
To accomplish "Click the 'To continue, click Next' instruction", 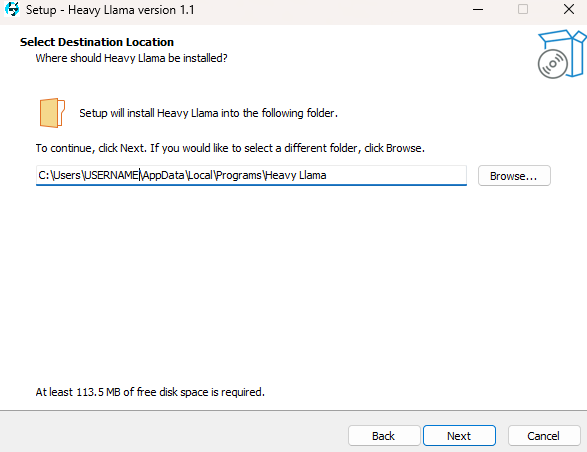I will pos(230,148).
